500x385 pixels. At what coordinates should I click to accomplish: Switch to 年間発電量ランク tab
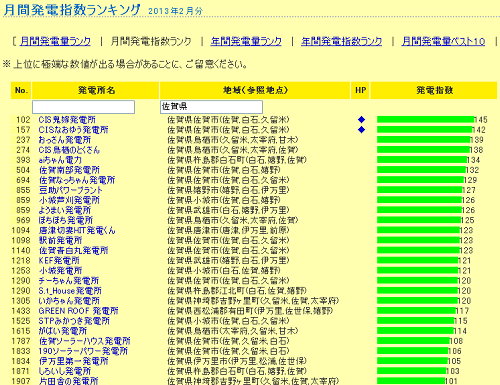246,41
